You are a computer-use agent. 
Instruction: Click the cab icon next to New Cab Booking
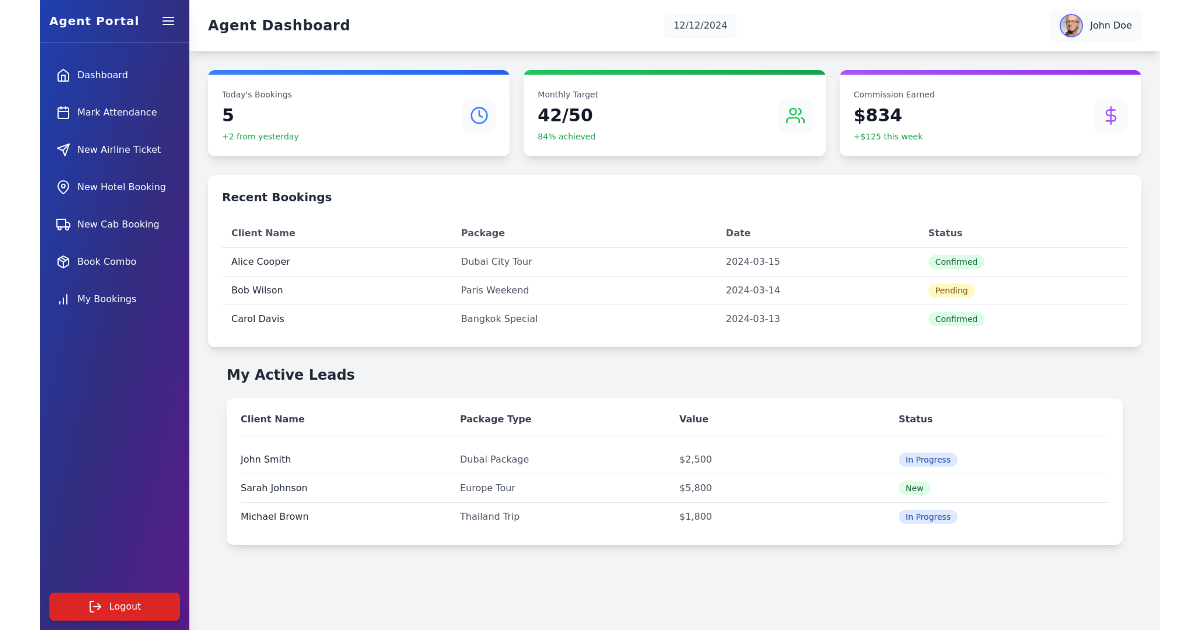tap(63, 224)
